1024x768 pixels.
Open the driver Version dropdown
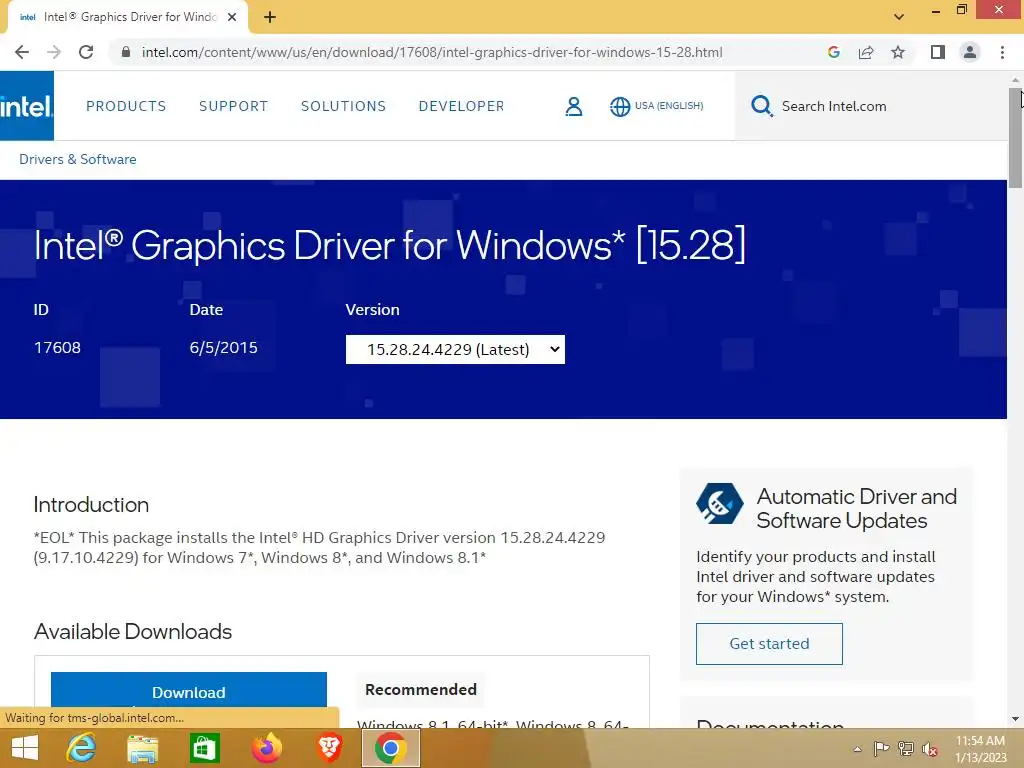tap(455, 349)
